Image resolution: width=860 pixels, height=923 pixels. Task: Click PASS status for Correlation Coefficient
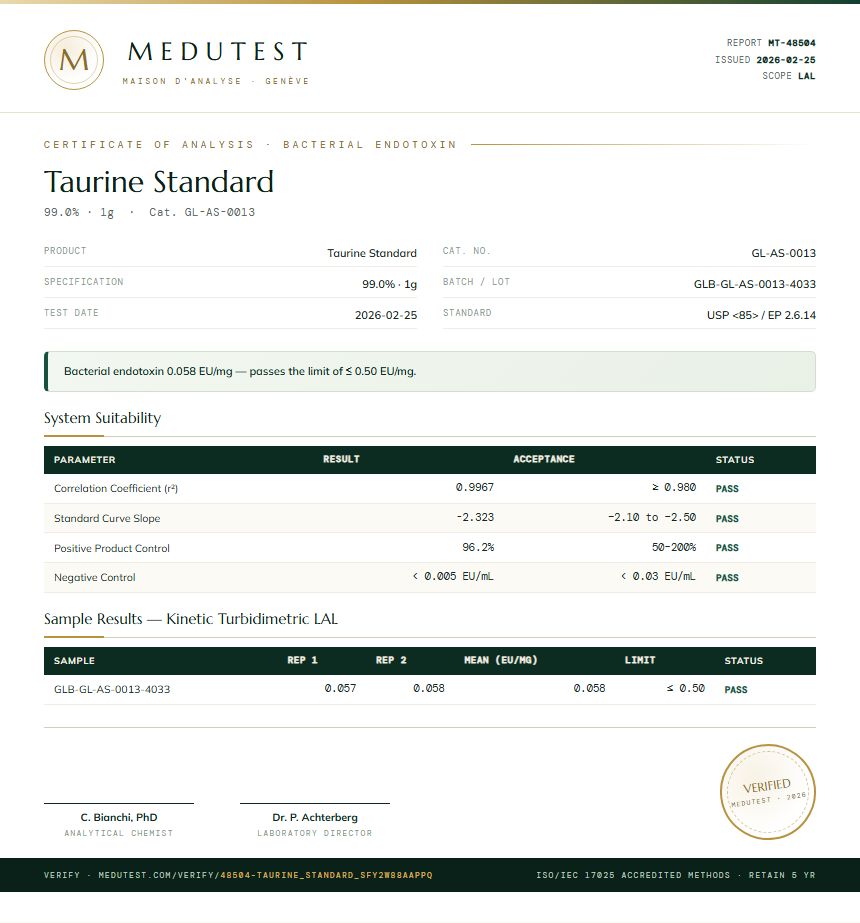(728, 489)
